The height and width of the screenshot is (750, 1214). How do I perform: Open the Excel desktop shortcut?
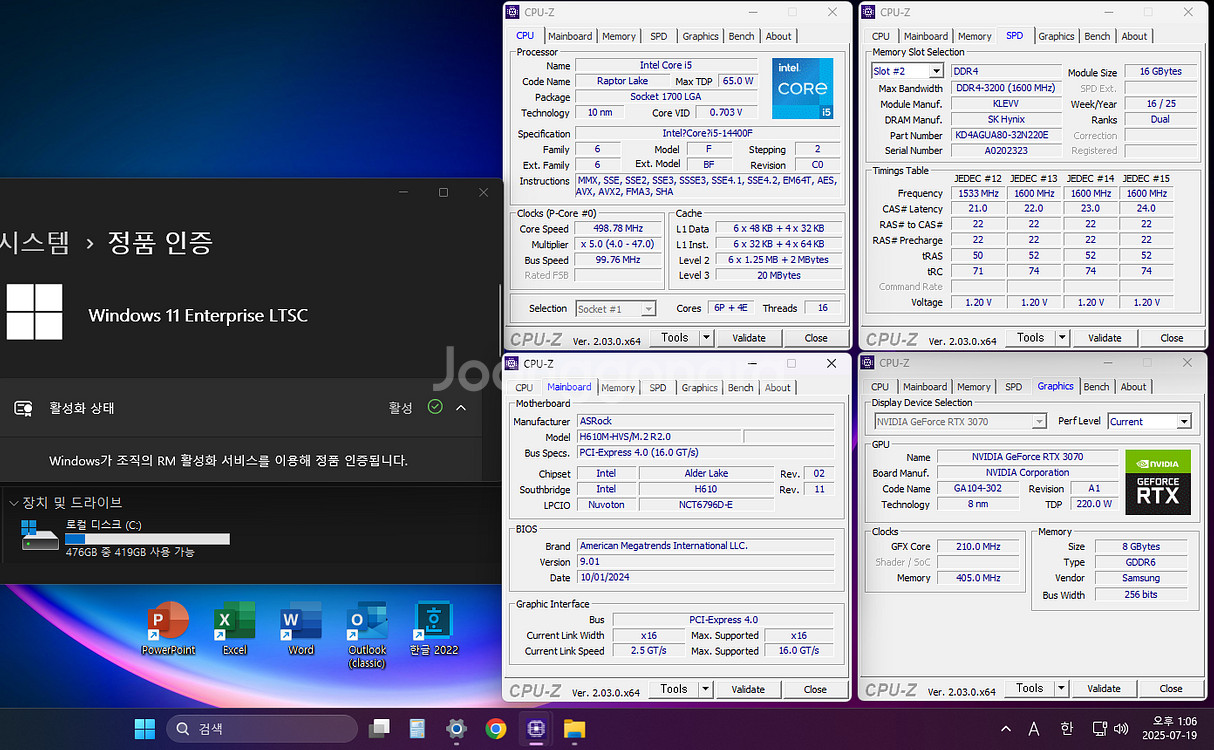(x=234, y=628)
